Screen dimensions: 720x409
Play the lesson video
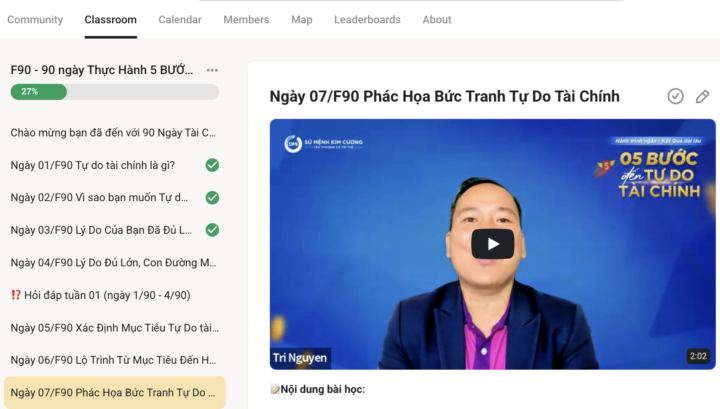[492, 244]
